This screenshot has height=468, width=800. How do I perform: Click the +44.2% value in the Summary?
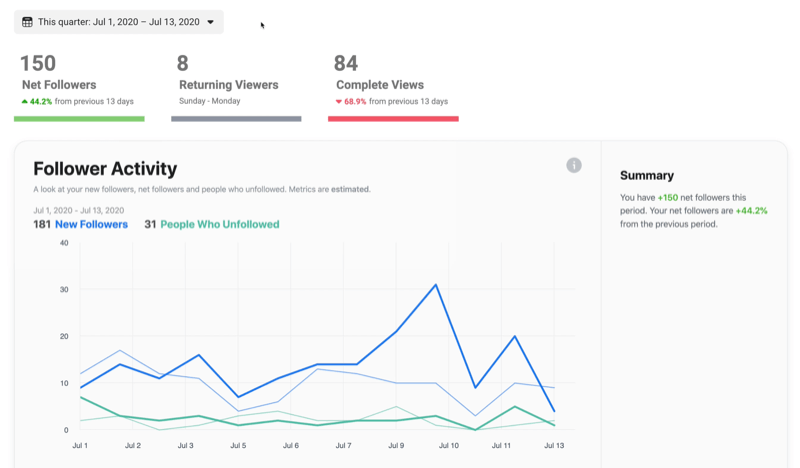click(752, 211)
